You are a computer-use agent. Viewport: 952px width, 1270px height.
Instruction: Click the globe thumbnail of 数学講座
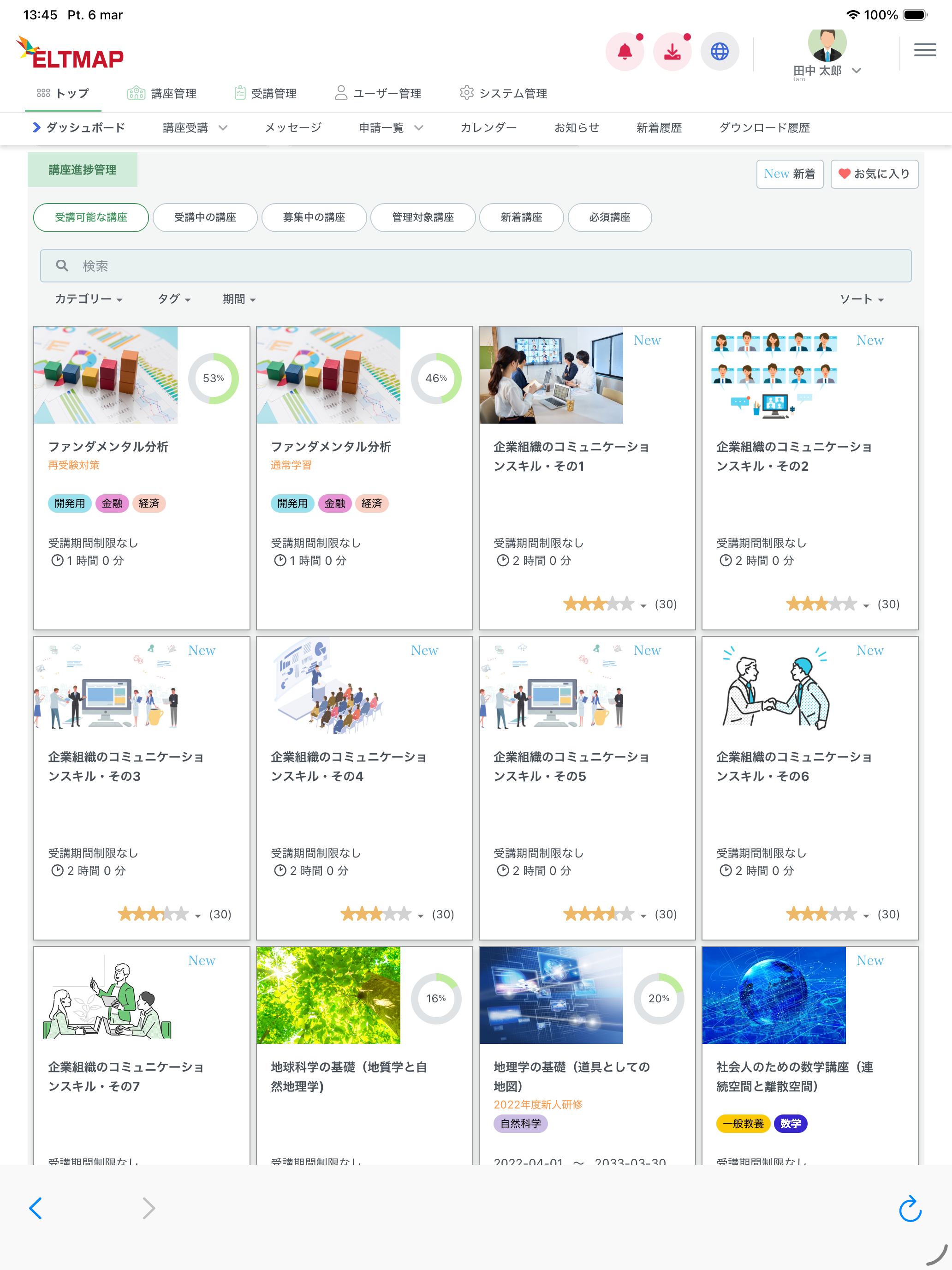pyautogui.click(x=773, y=995)
